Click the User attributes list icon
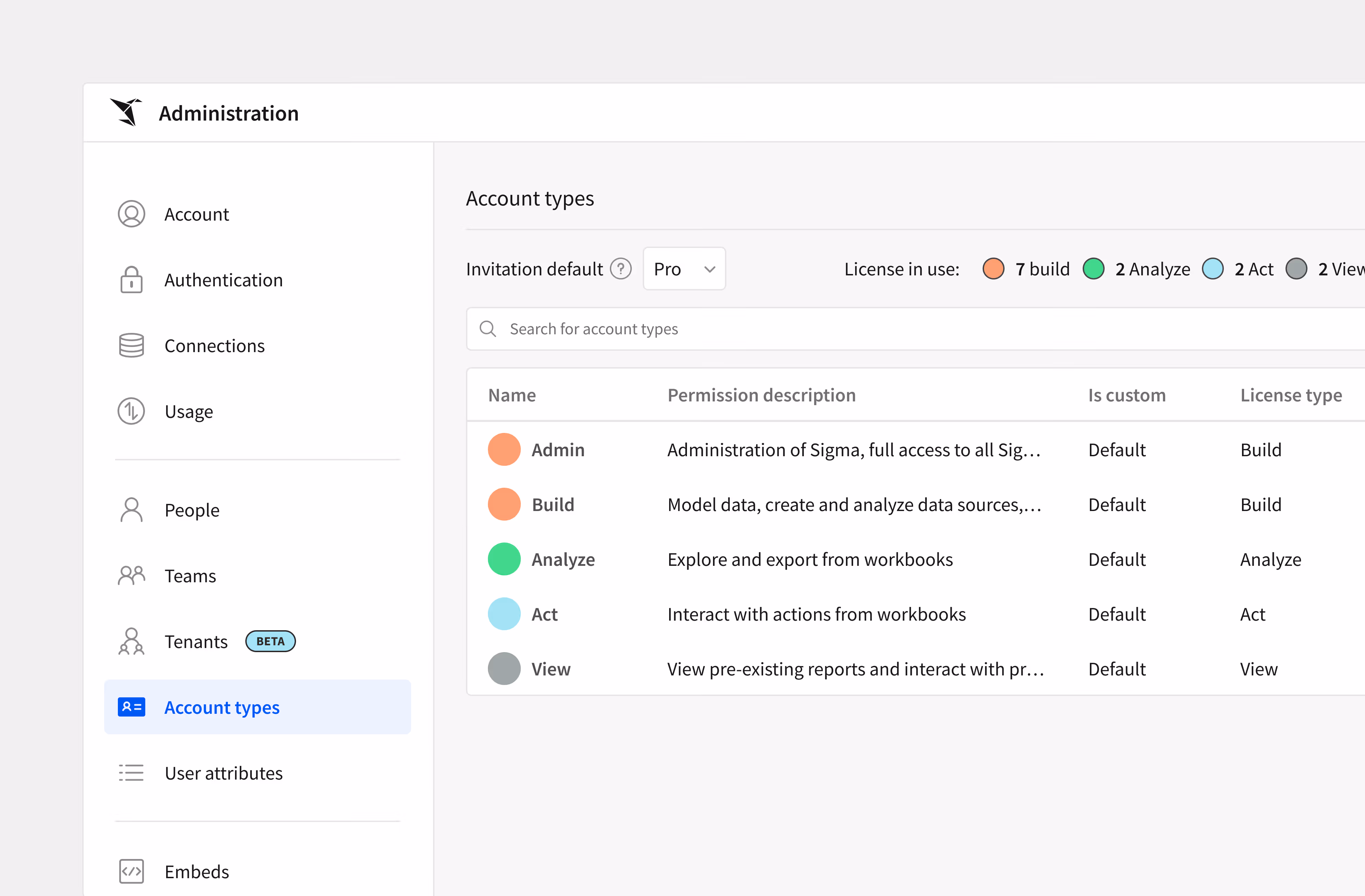1365x896 pixels. pos(131,773)
